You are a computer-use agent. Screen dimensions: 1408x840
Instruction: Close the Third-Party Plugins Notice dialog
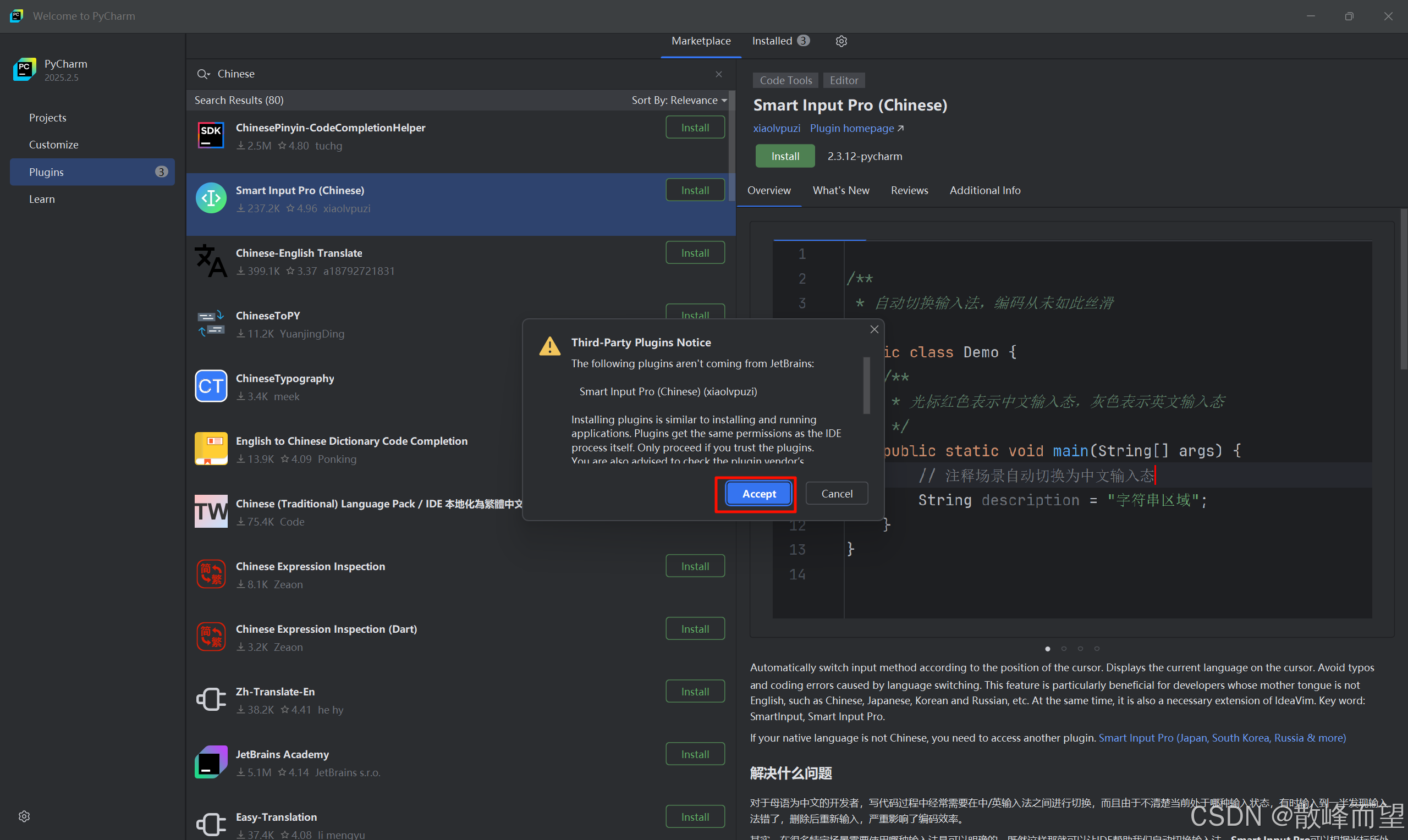click(x=873, y=329)
